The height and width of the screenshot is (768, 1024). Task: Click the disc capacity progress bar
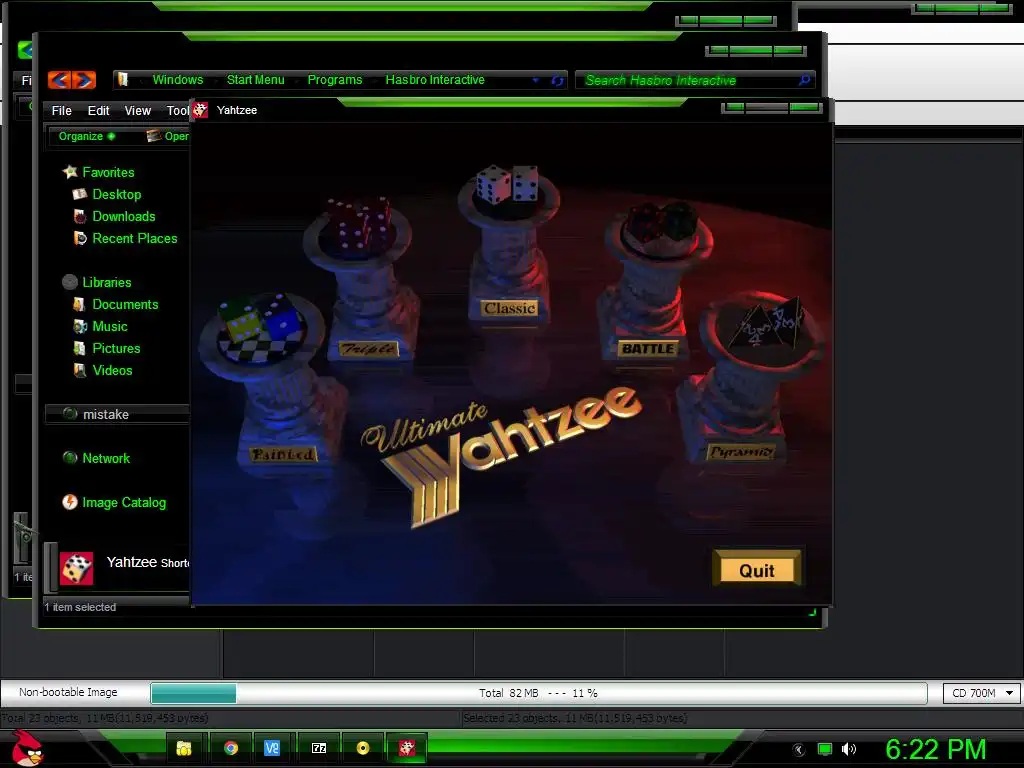pos(538,693)
